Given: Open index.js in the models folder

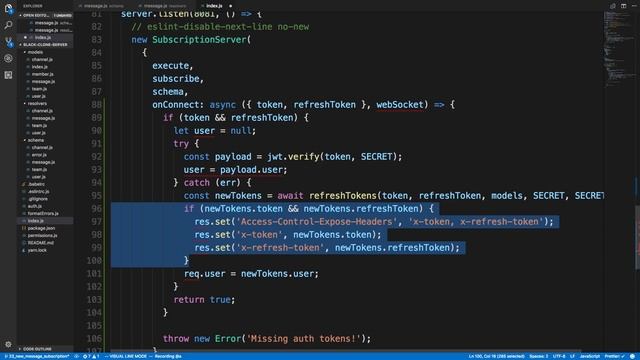Looking at the screenshot, I should point(40,67).
